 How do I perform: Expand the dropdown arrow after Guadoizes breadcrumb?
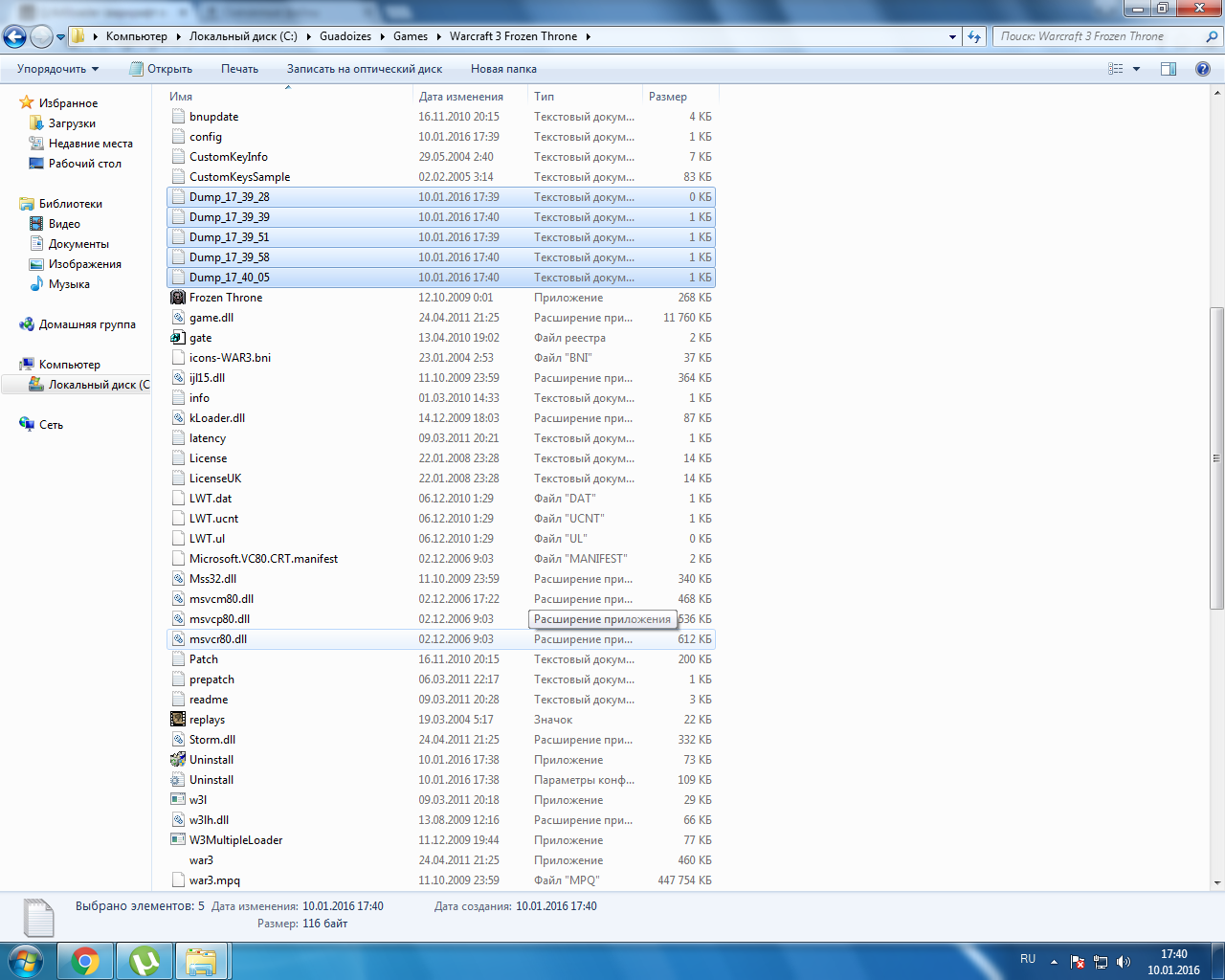tap(383, 36)
